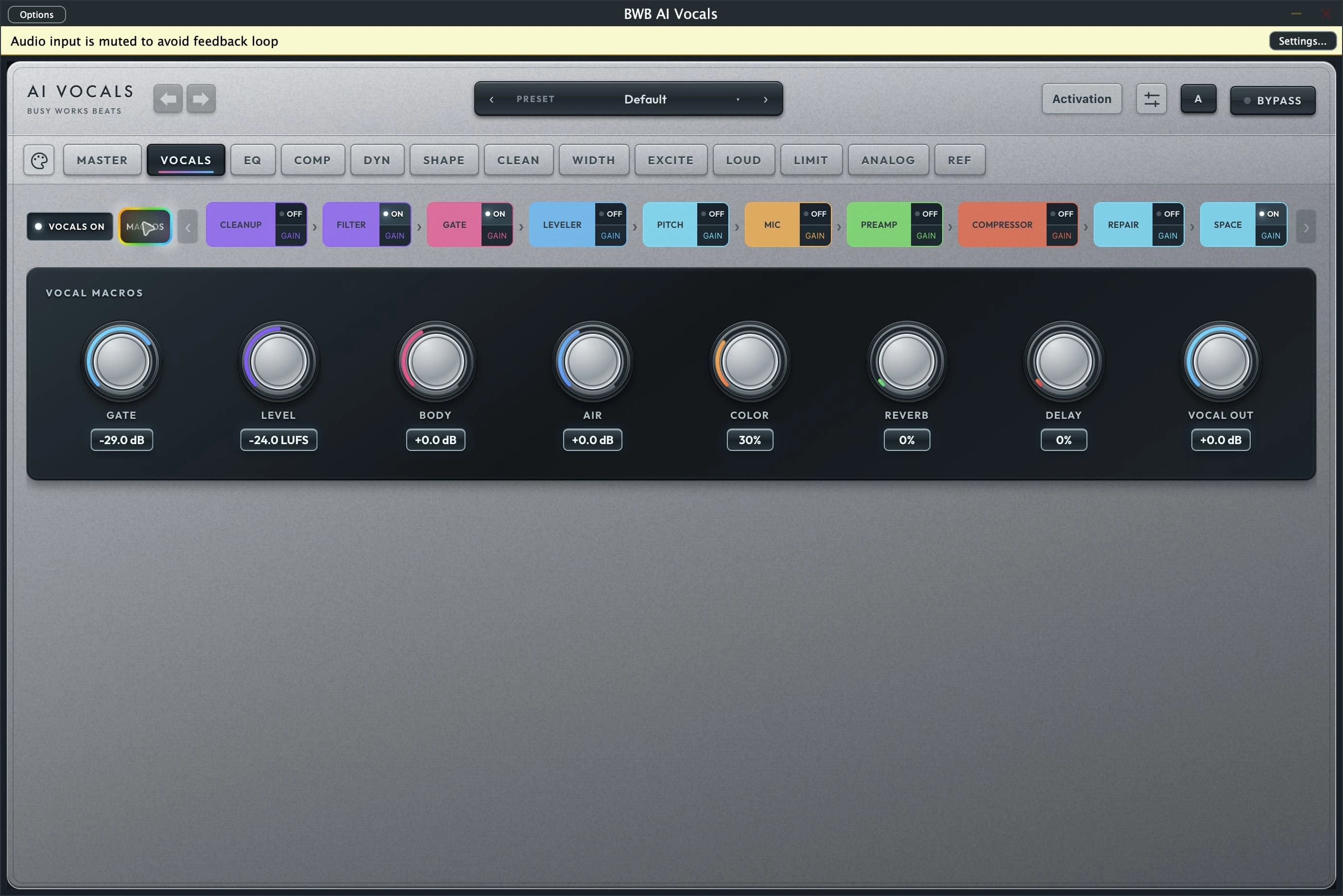Turn on the COMPRESSOR module OFF switch
Screen dimensions: 1343x896
coord(1061,214)
